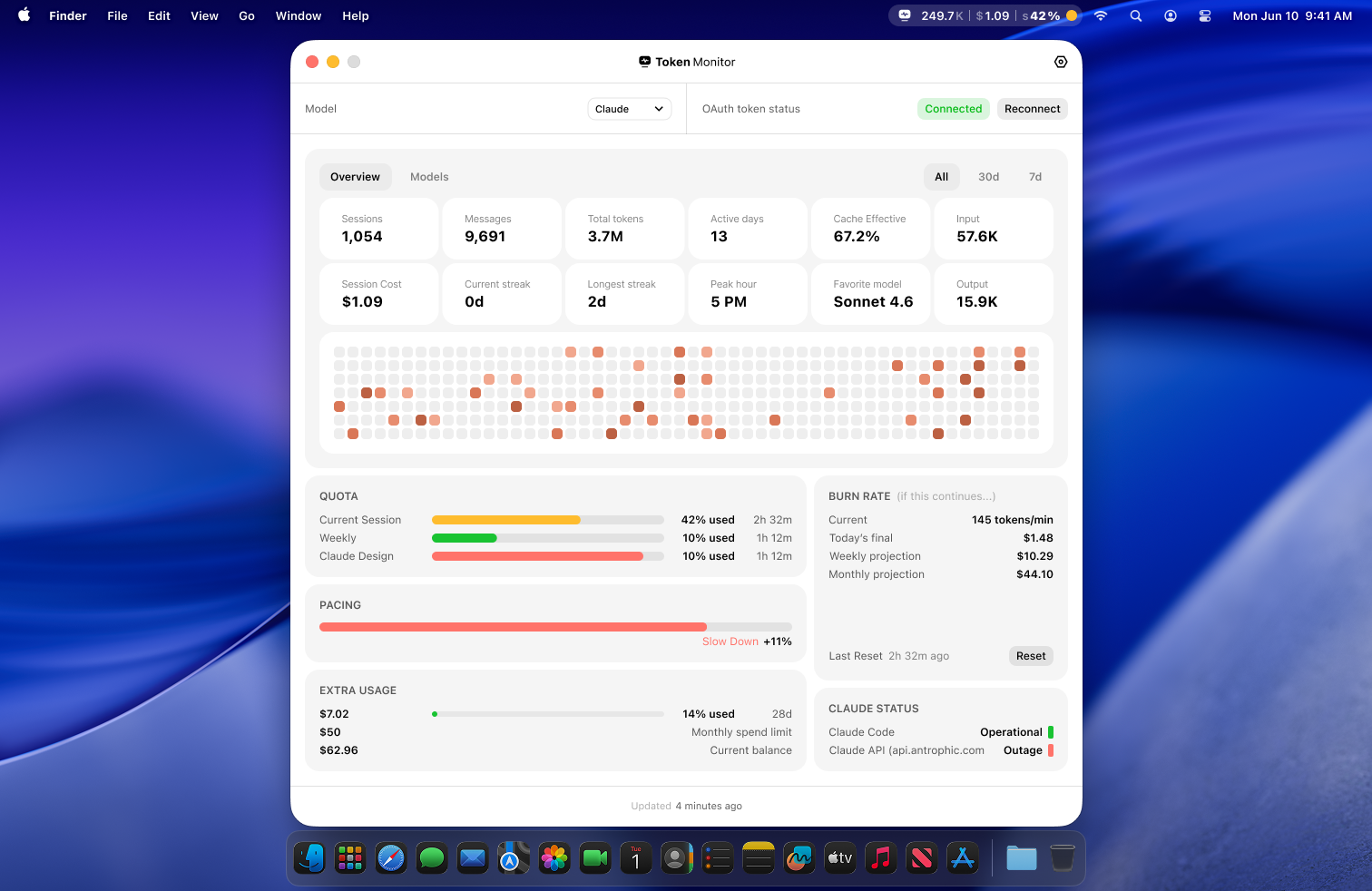Click the Pacing progress bar
The image size is (1372, 891).
[555, 627]
